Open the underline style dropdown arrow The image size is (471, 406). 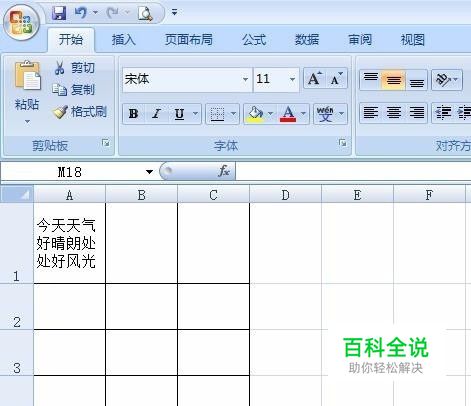click(x=196, y=114)
